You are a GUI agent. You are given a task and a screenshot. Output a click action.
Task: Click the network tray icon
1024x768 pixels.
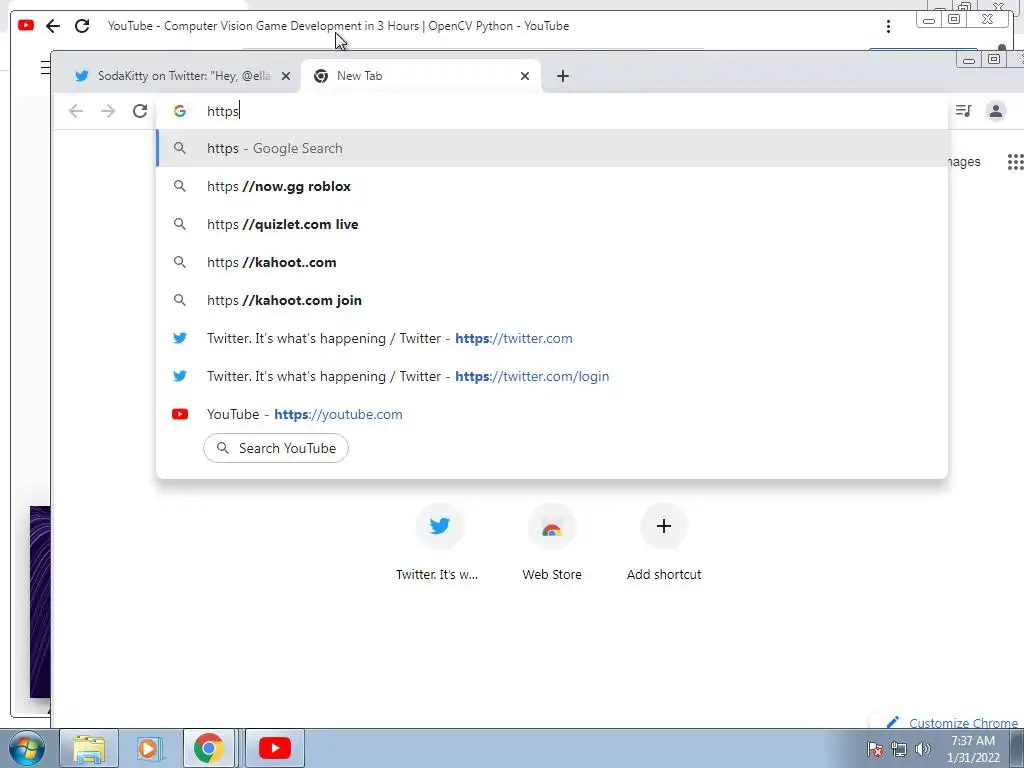coord(899,749)
